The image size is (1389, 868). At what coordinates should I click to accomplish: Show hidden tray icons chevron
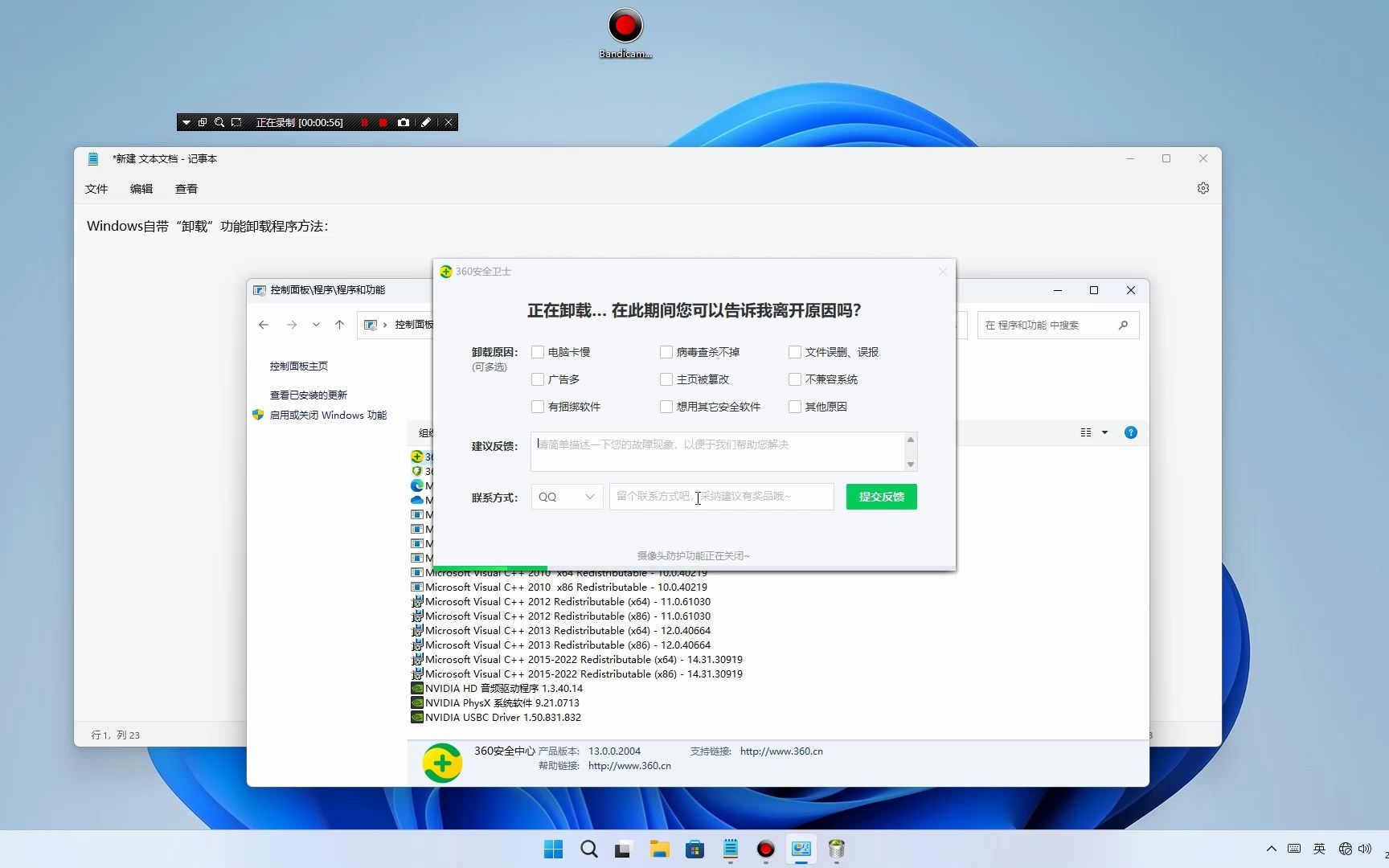tap(1271, 849)
